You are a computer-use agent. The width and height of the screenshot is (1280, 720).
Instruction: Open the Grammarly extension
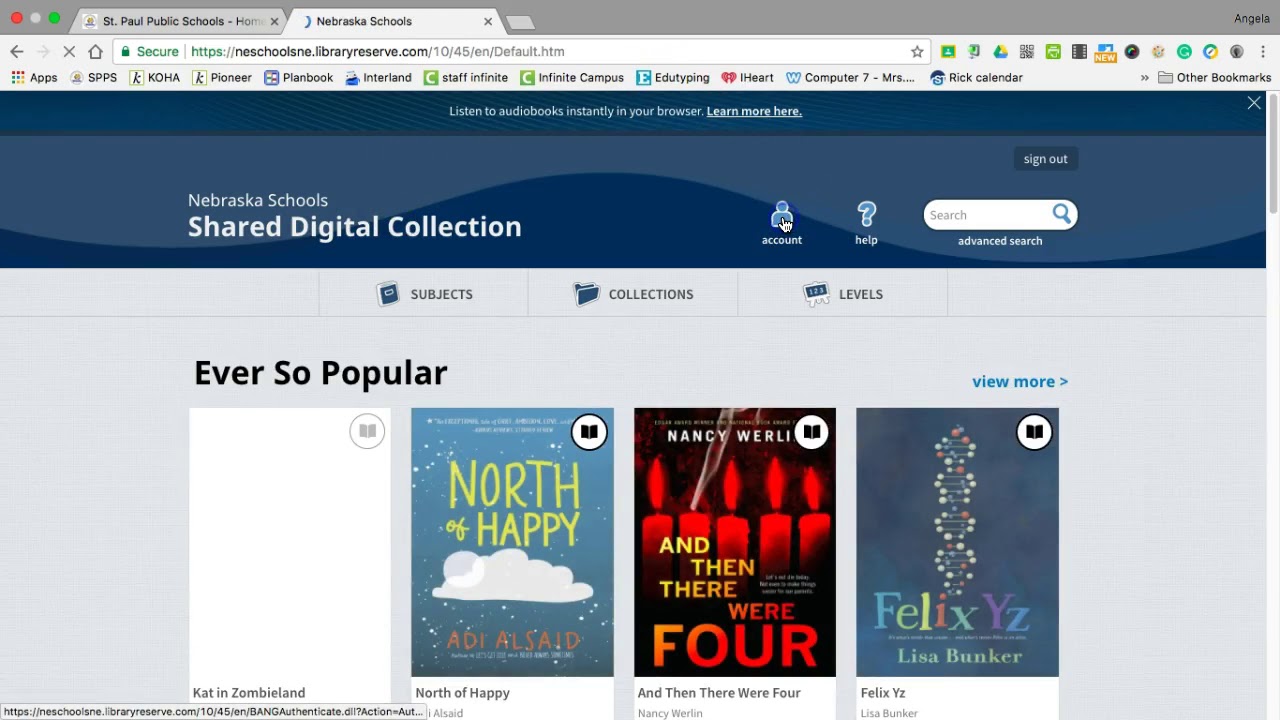click(x=1184, y=51)
